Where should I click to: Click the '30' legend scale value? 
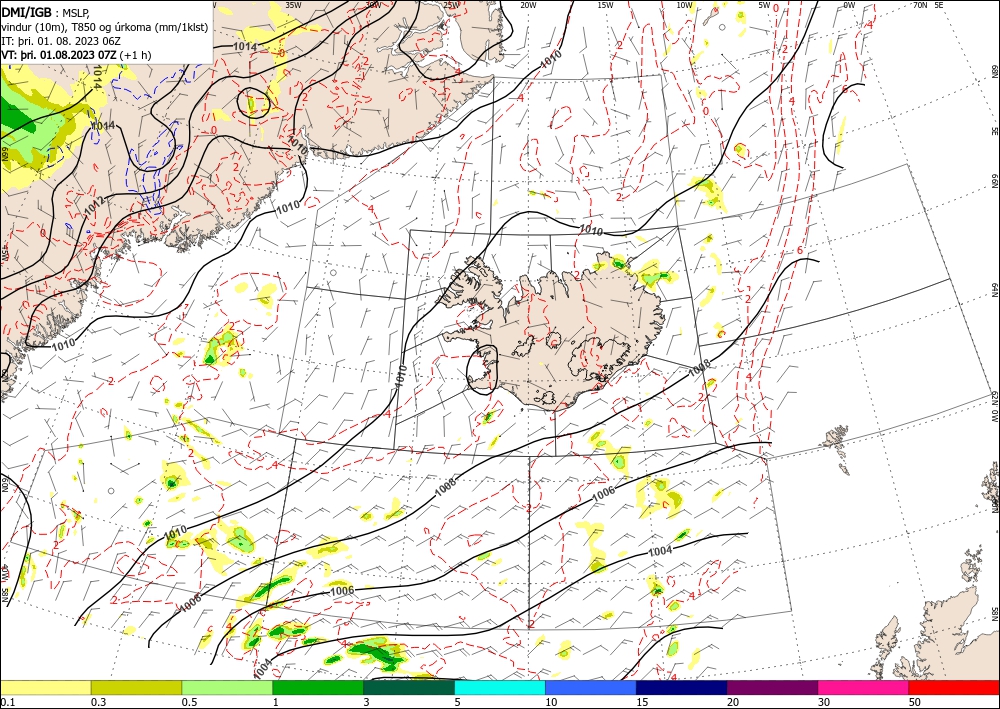point(824,702)
